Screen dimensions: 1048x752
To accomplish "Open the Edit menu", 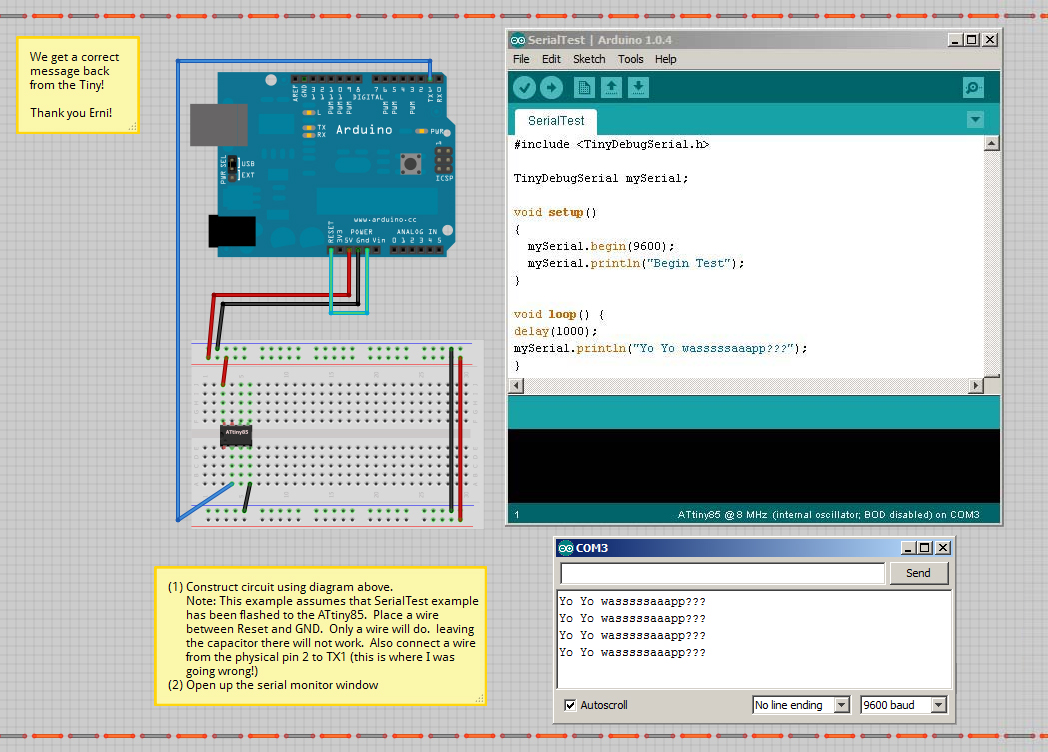I will (551, 59).
